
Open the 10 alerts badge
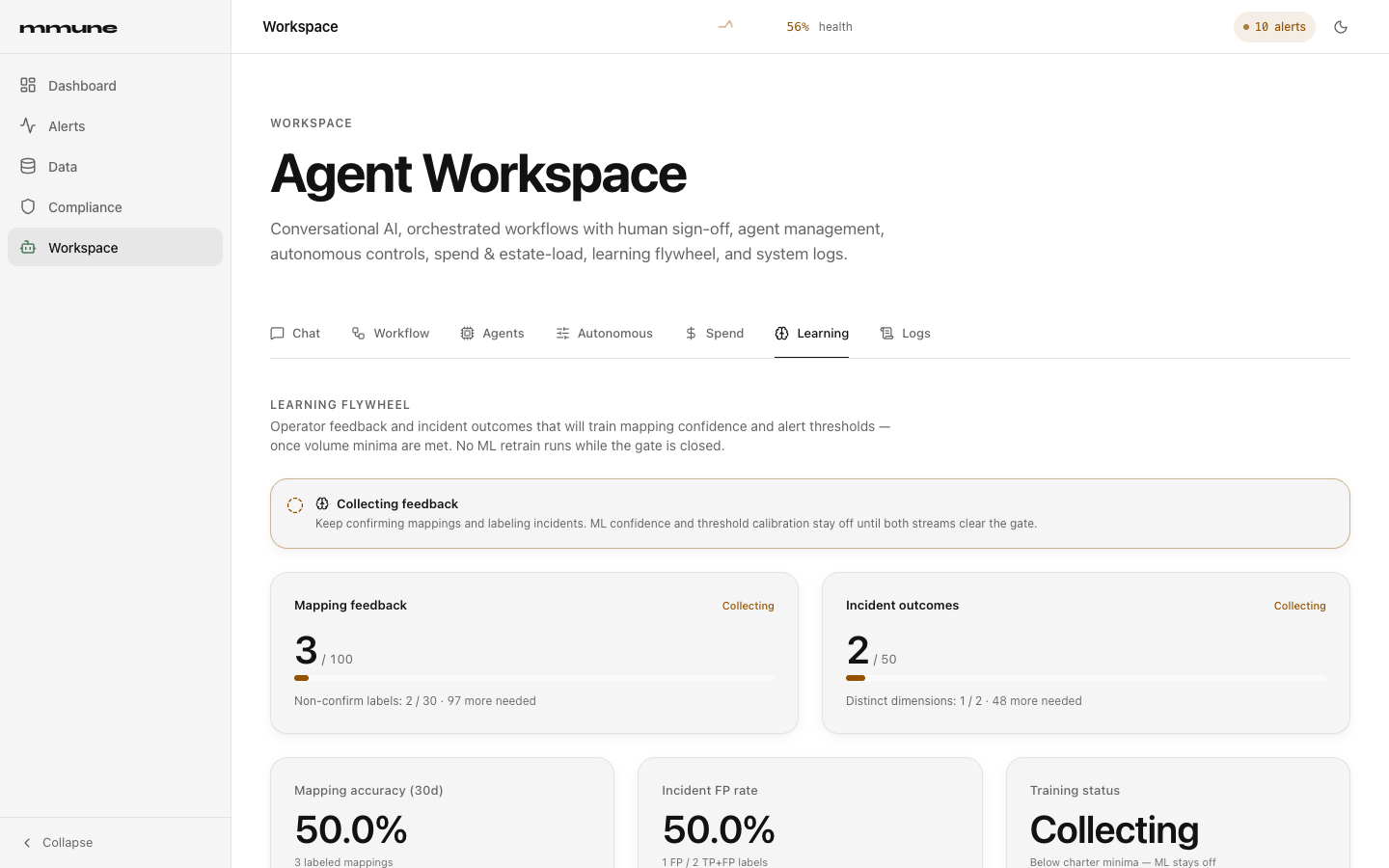click(1274, 27)
